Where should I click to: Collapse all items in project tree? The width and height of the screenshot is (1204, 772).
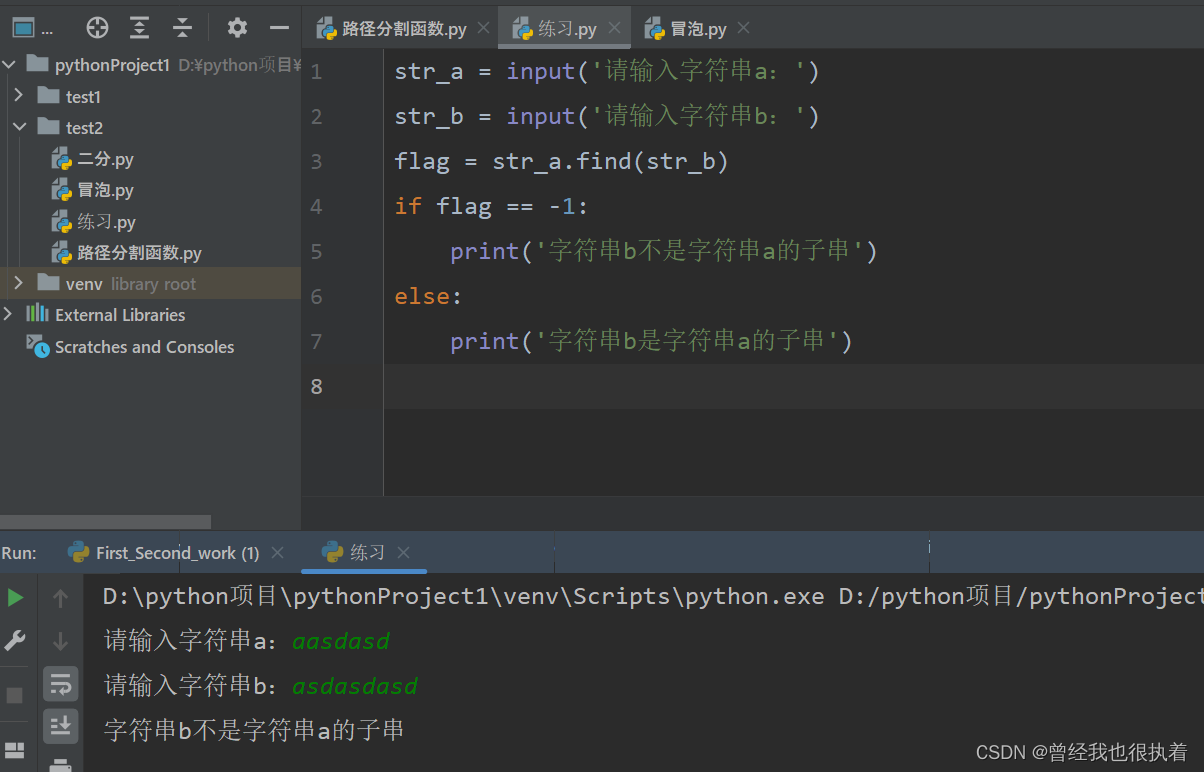(182, 28)
